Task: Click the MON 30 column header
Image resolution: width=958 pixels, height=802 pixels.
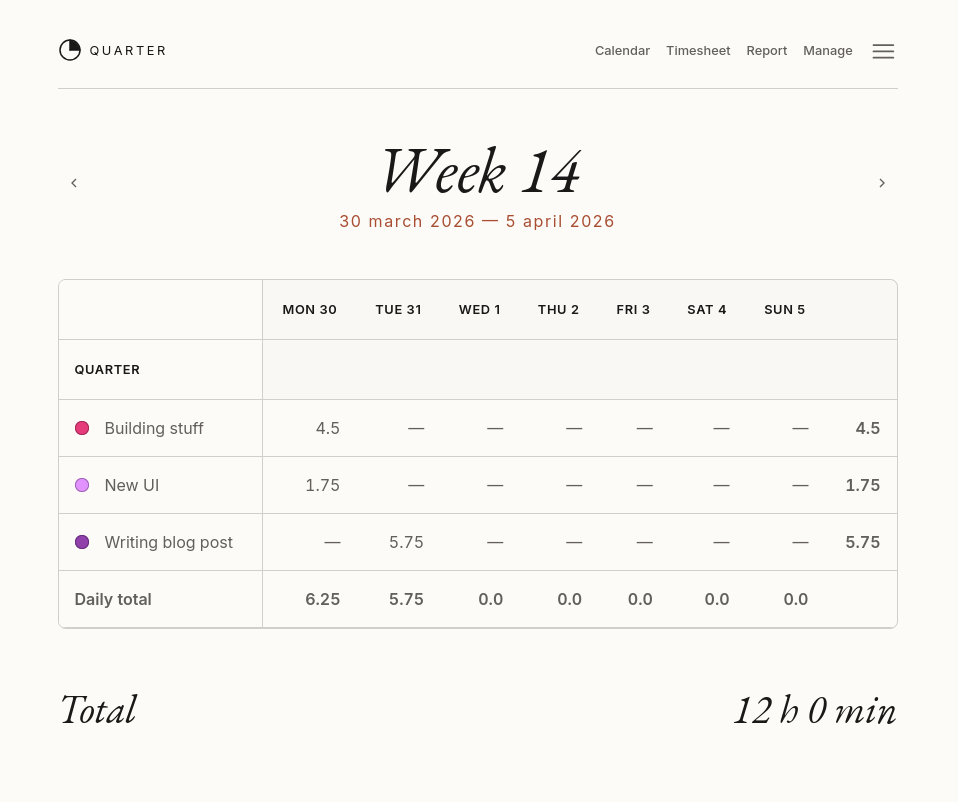Action: (x=310, y=310)
